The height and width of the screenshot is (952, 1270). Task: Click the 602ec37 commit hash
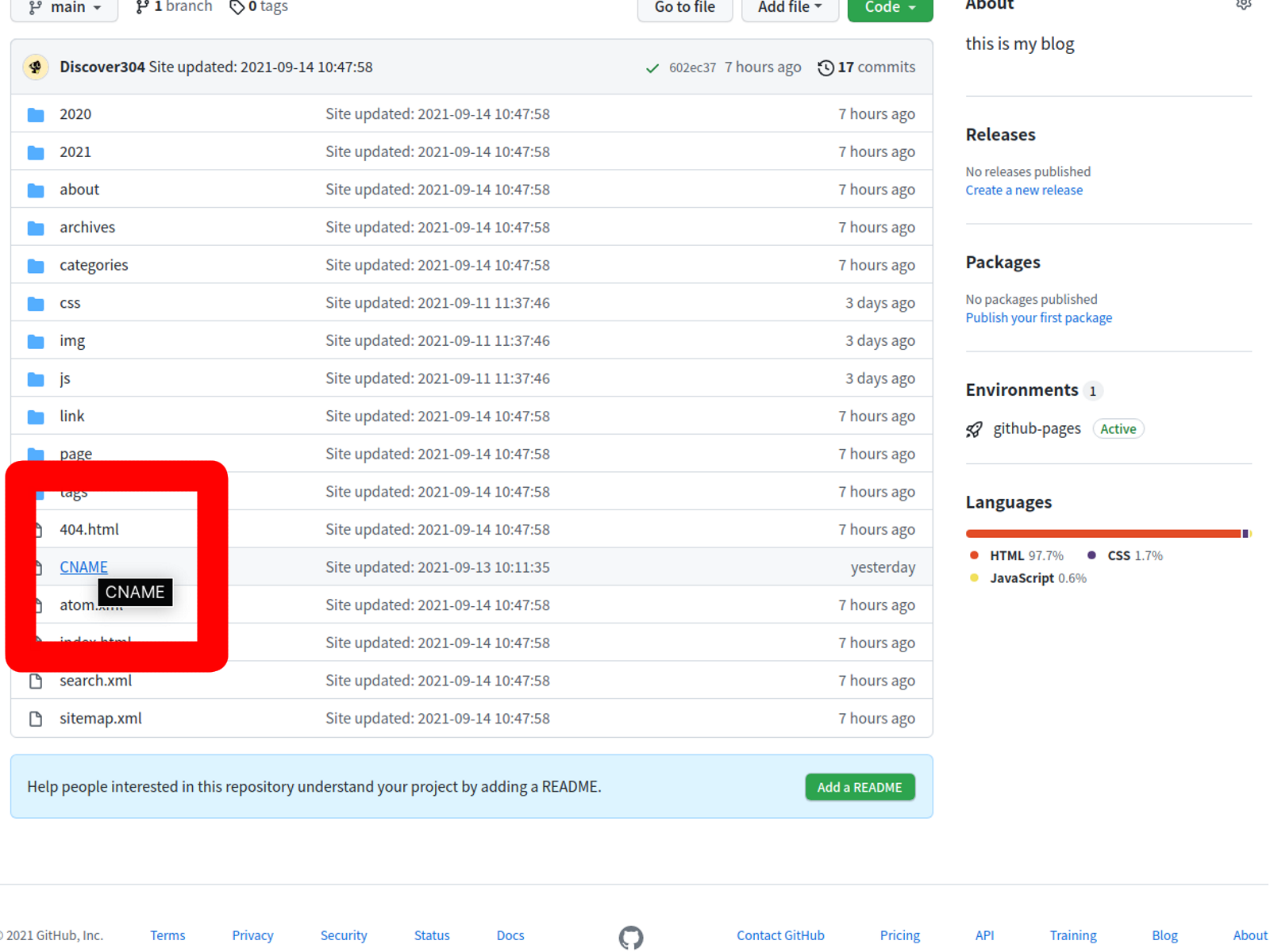point(692,68)
